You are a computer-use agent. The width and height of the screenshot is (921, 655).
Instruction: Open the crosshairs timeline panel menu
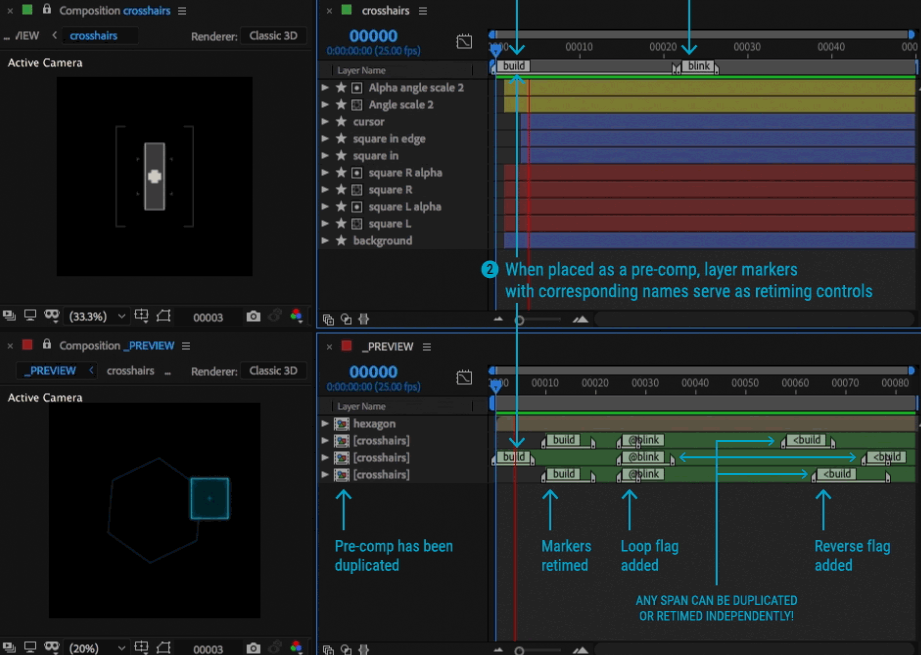point(423,11)
